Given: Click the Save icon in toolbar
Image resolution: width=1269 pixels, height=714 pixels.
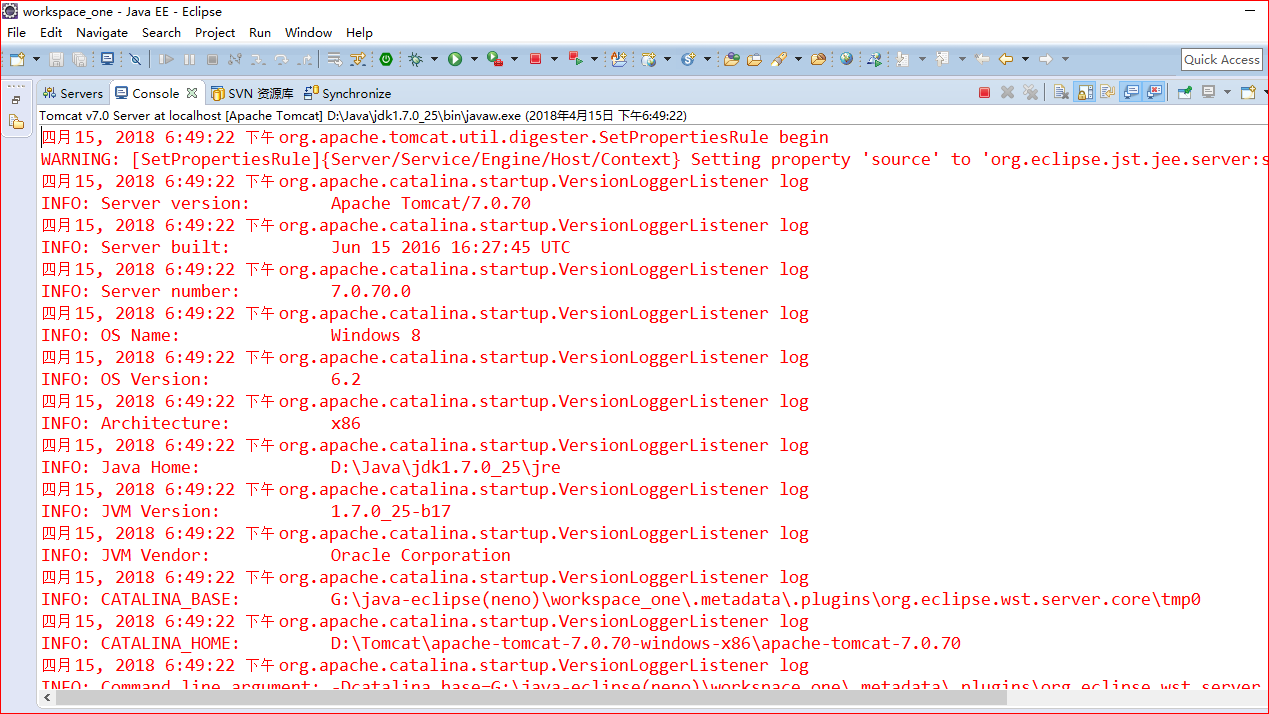Looking at the screenshot, I should [x=56, y=59].
